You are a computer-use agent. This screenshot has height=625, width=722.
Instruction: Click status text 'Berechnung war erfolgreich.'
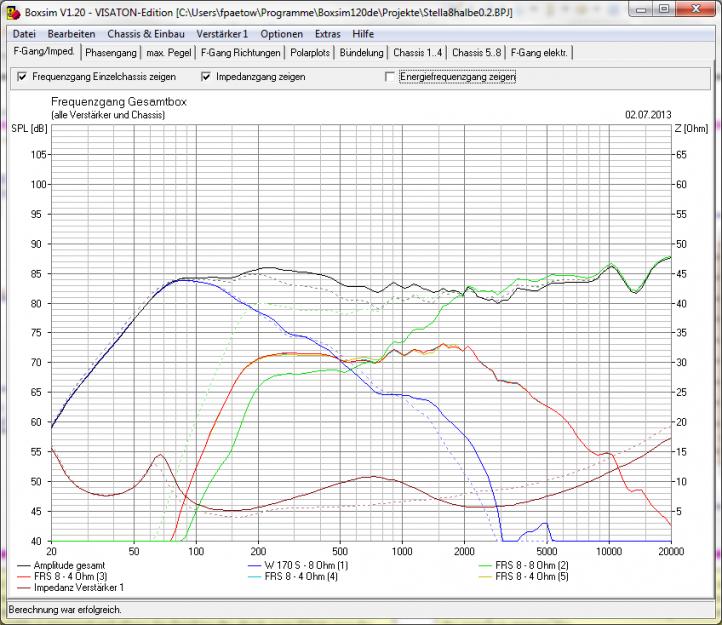[65, 610]
